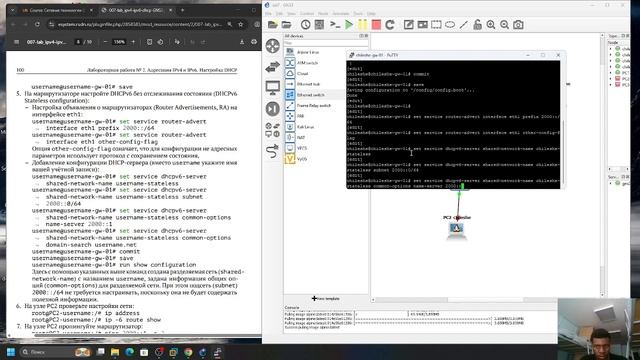
Task: Click the taskbar search box
Action: click(x=56, y=352)
